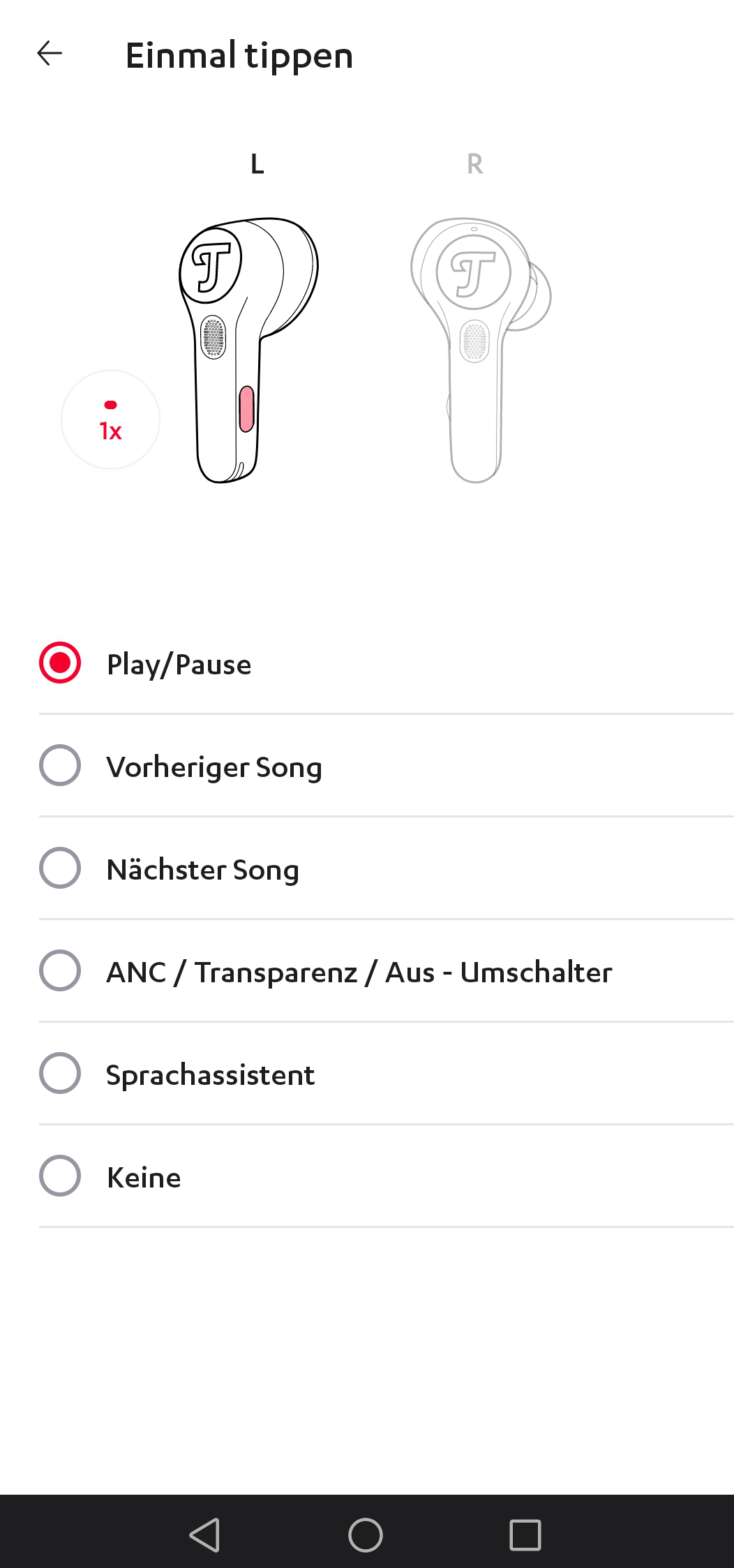Tap the pink touch sensor on left earbud
This screenshot has height=1568, width=734.
[246, 409]
